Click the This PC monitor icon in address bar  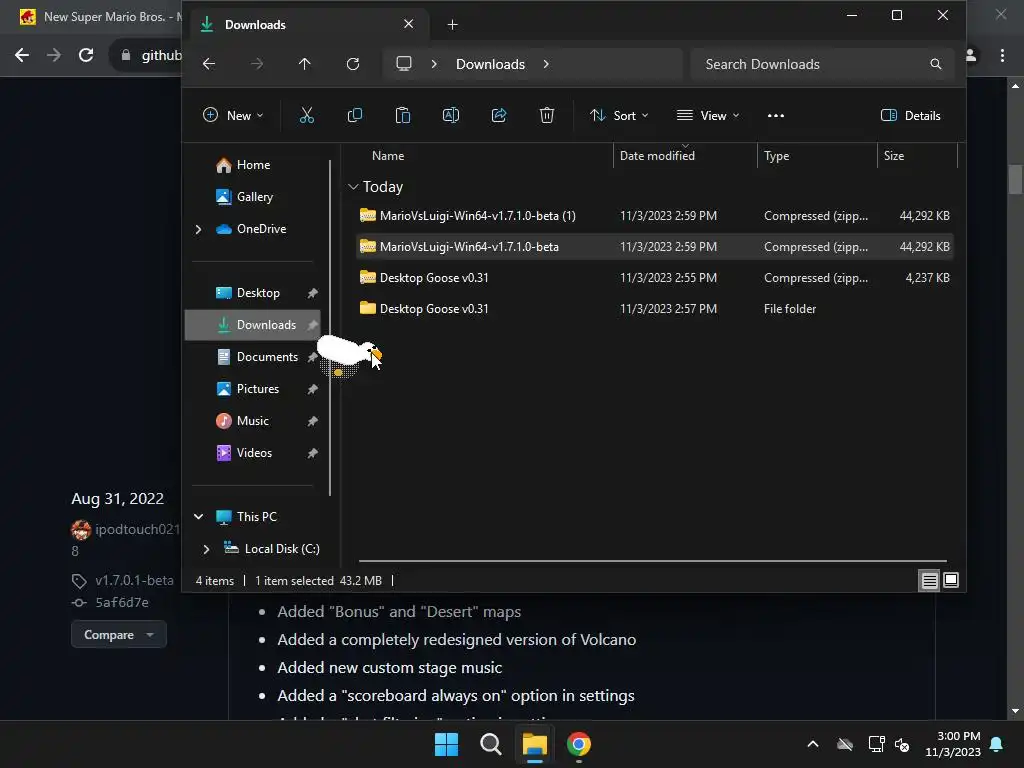404,64
